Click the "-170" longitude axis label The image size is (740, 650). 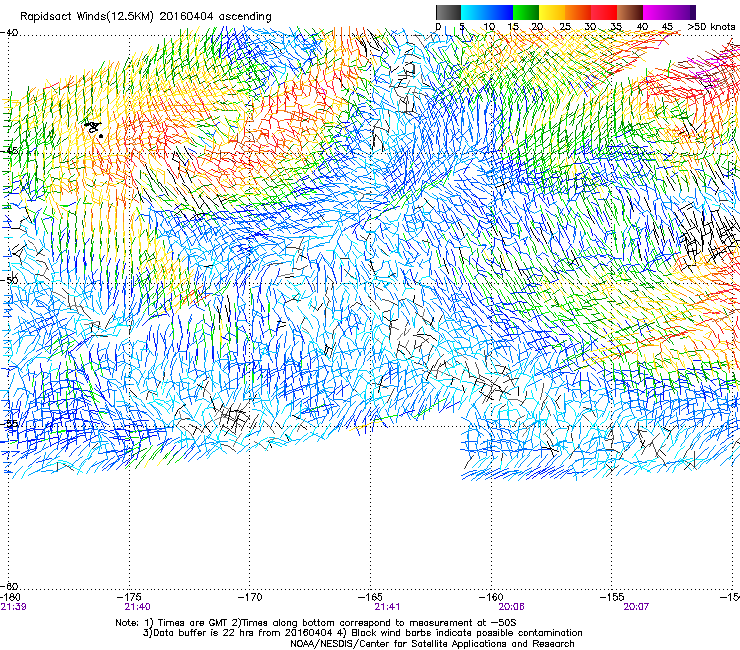coord(250,597)
